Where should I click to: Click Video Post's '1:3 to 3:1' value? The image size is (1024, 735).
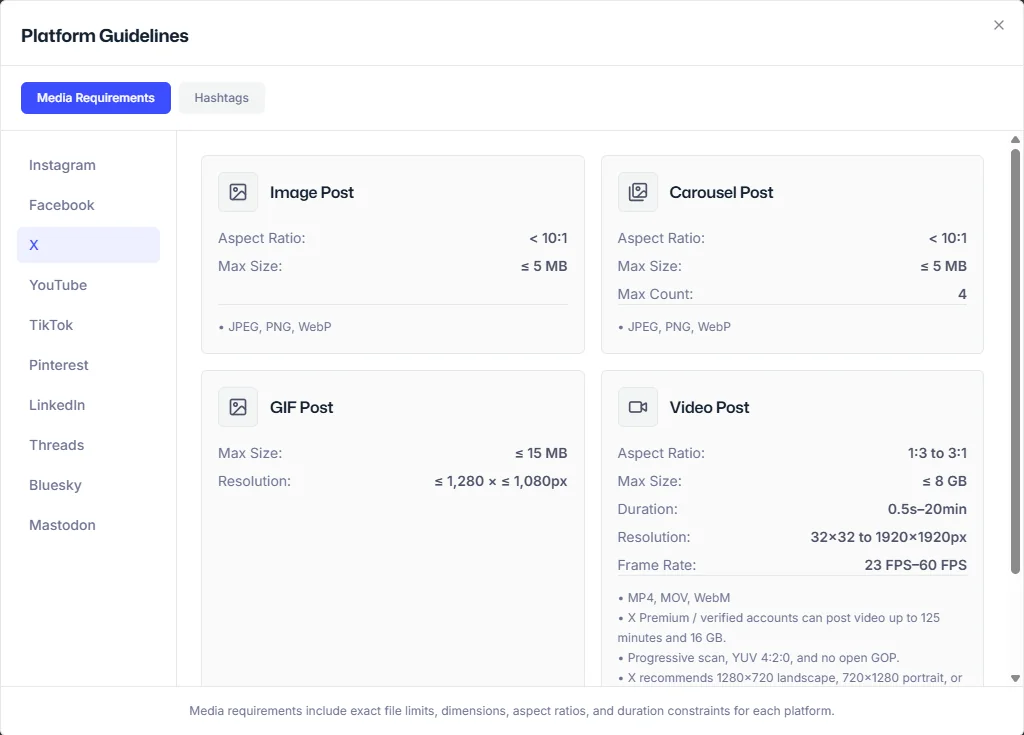click(937, 453)
